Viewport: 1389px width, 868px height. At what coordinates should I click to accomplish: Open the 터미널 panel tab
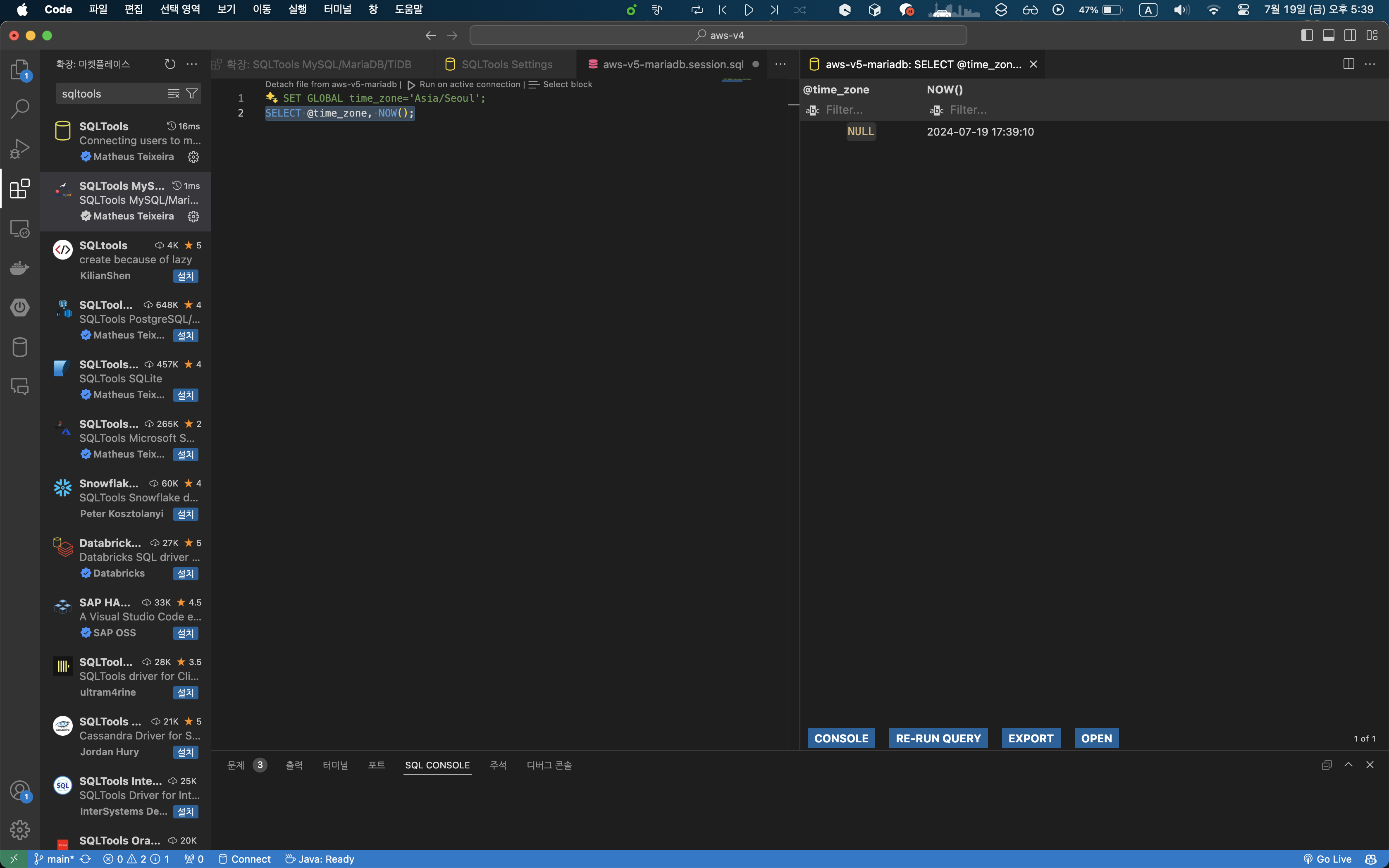335,765
